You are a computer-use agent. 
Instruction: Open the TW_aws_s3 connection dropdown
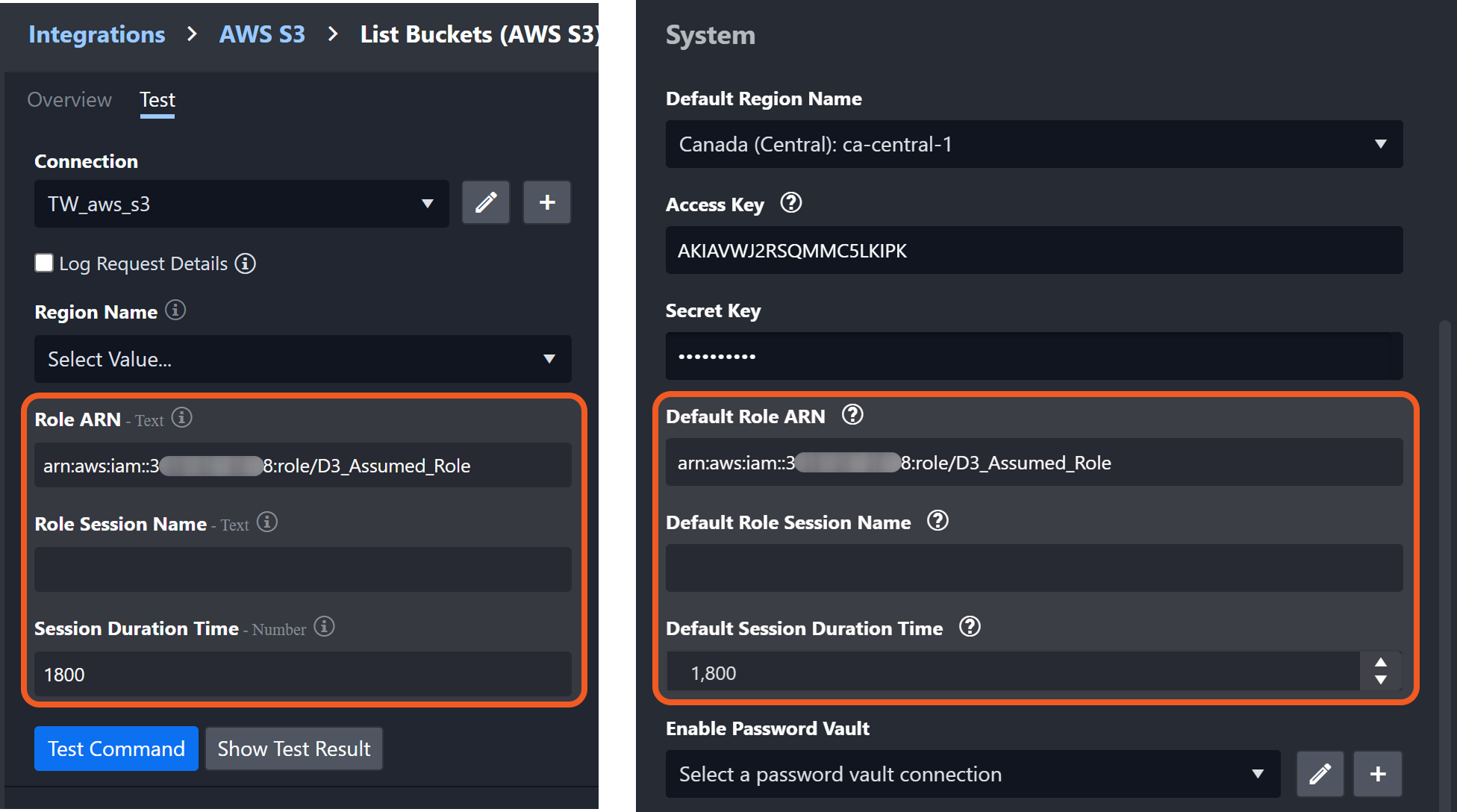[x=241, y=204]
